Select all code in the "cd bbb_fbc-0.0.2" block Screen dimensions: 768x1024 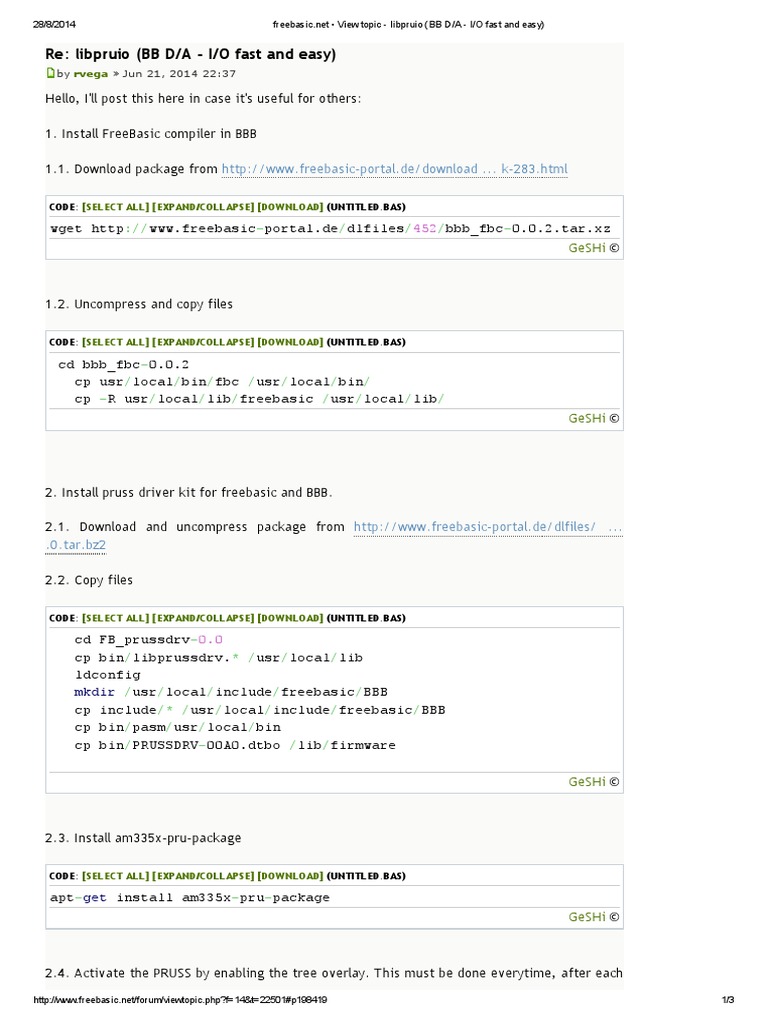tap(115, 342)
